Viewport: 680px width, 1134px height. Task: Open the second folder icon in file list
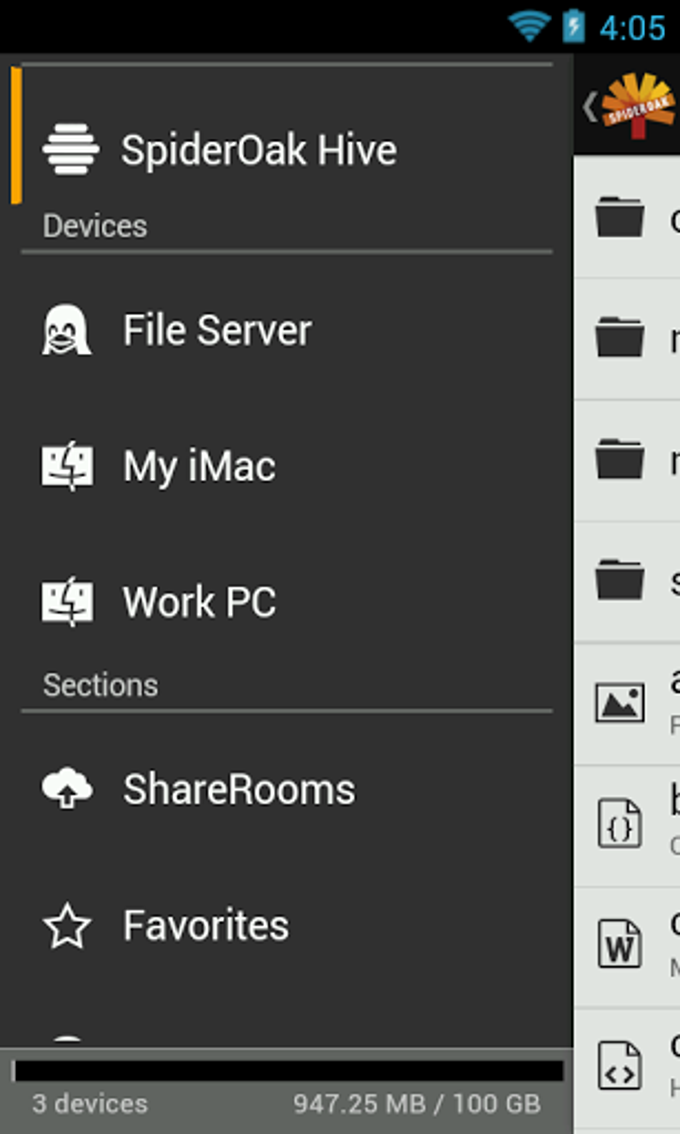pyautogui.click(x=620, y=337)
